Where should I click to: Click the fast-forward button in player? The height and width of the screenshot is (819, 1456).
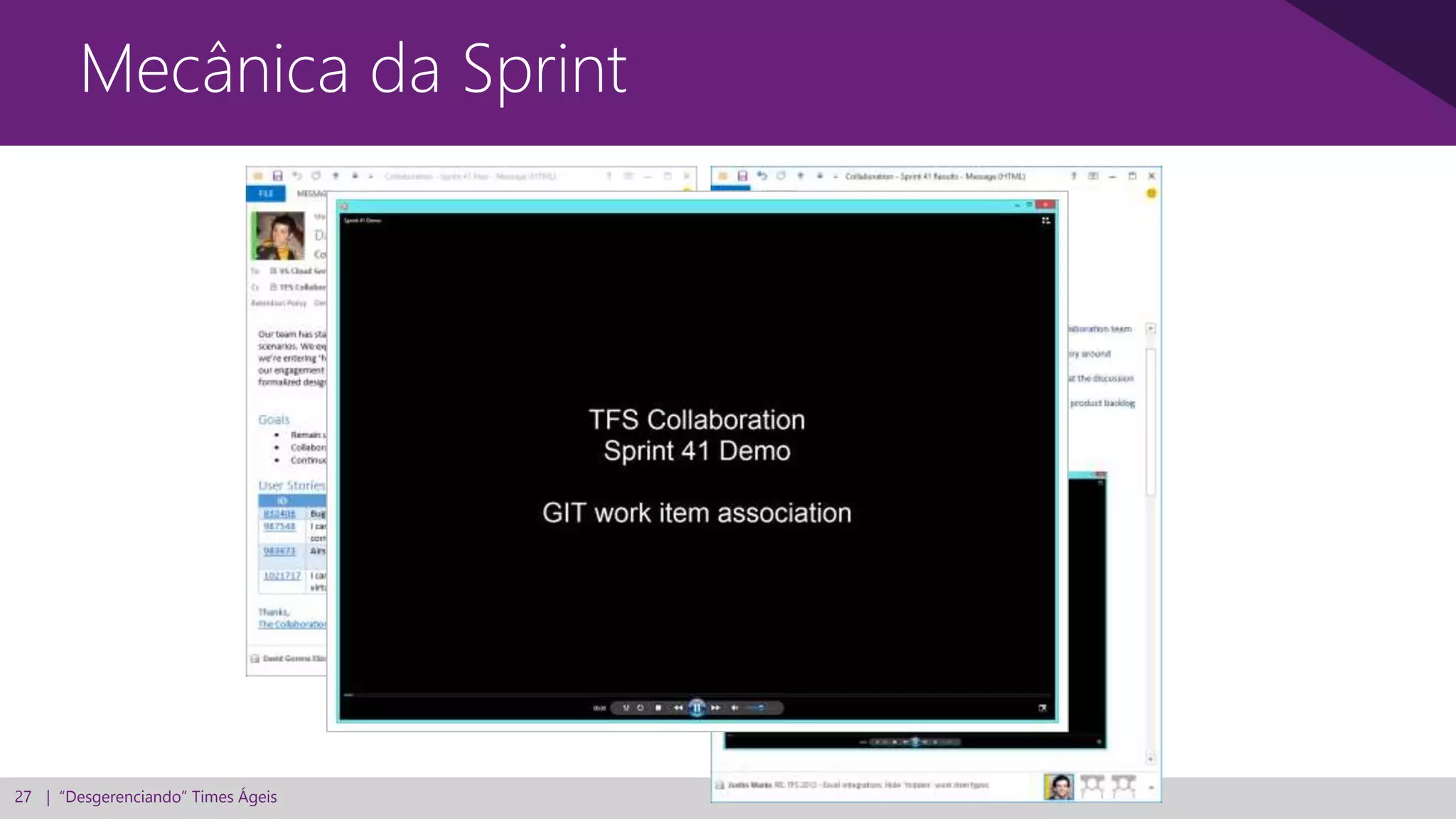(715, 707)
